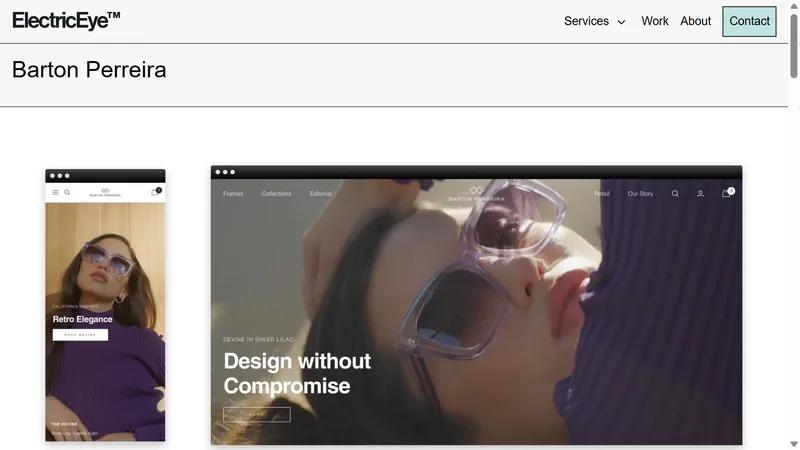Click Barton Perreira logo in desktop mockup

pos(476,194)
